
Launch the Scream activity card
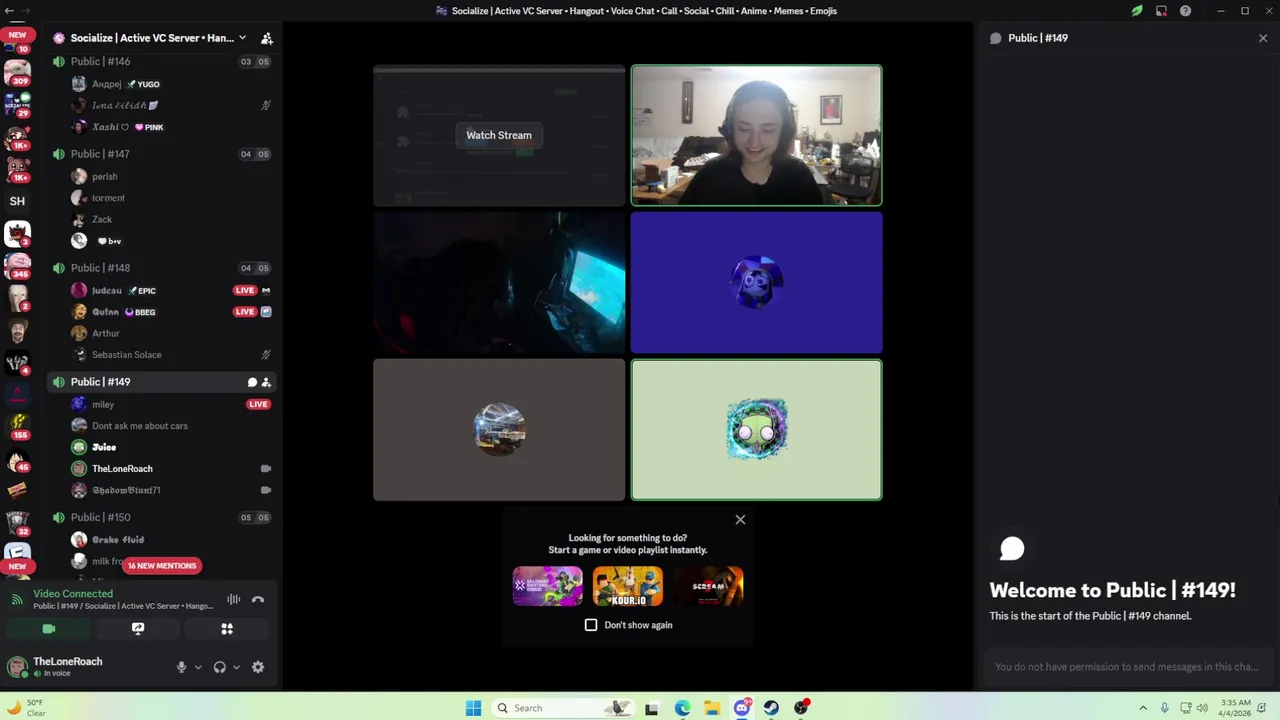pos(708,586)
